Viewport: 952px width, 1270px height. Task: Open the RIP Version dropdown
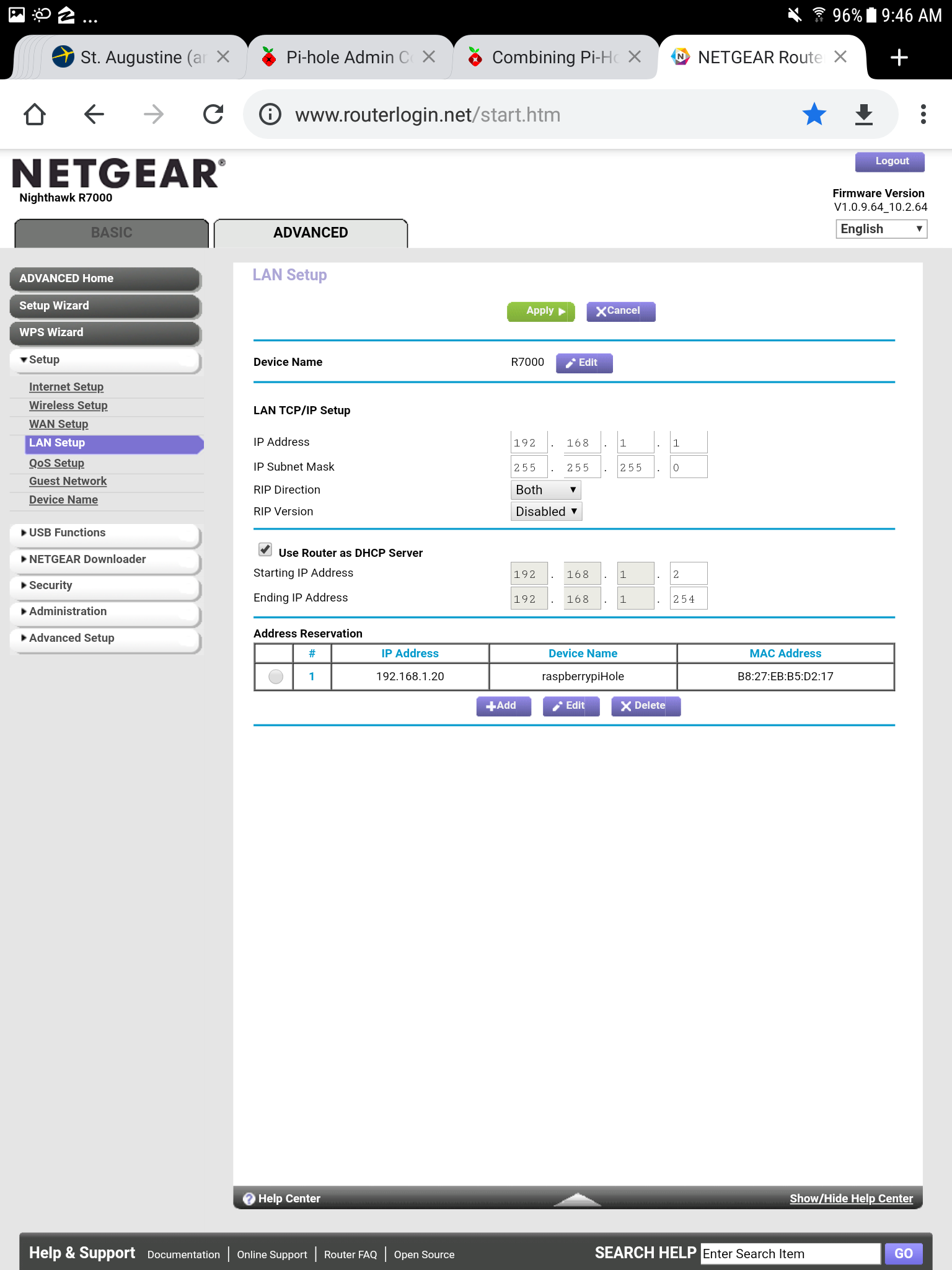point(546,512)
